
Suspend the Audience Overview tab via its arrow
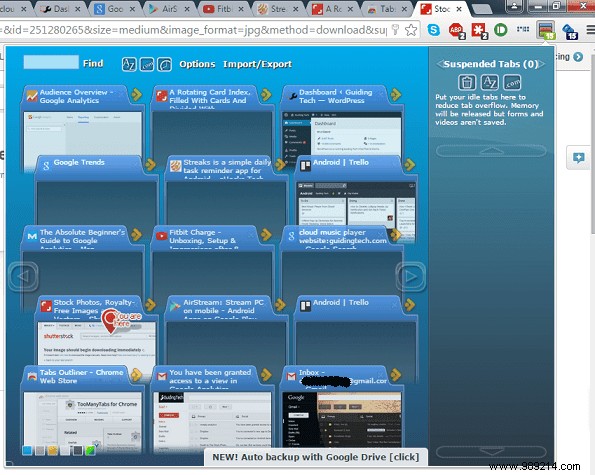pos(136,94)
